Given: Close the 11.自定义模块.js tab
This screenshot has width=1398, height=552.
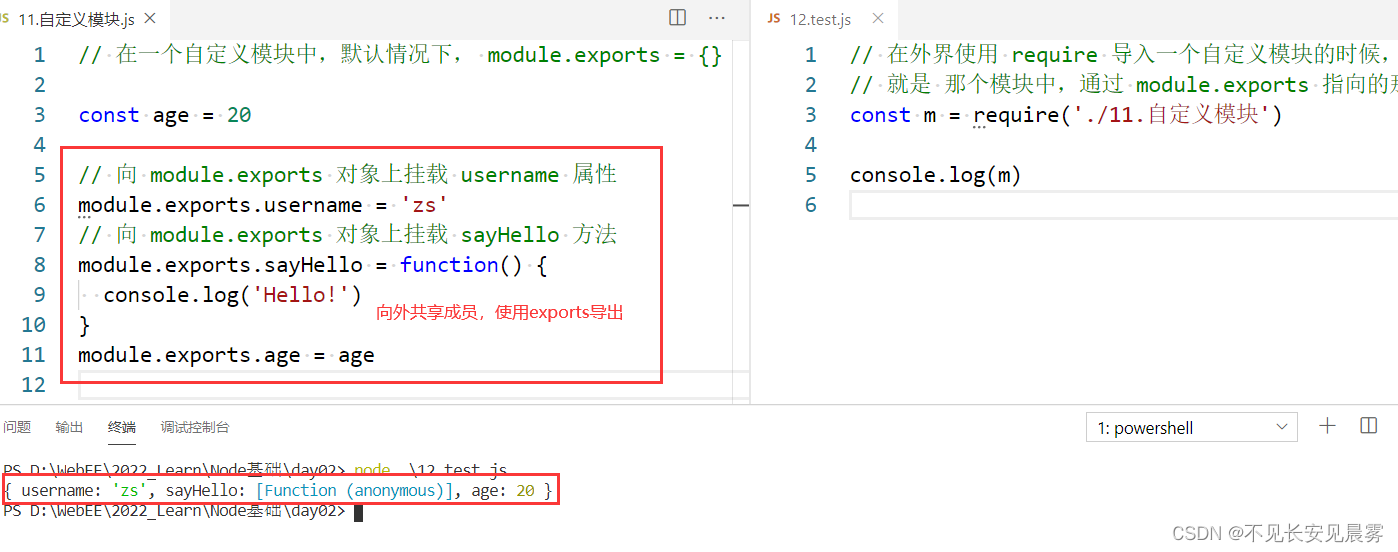Looking at the screenshot, I should (151, 19).
